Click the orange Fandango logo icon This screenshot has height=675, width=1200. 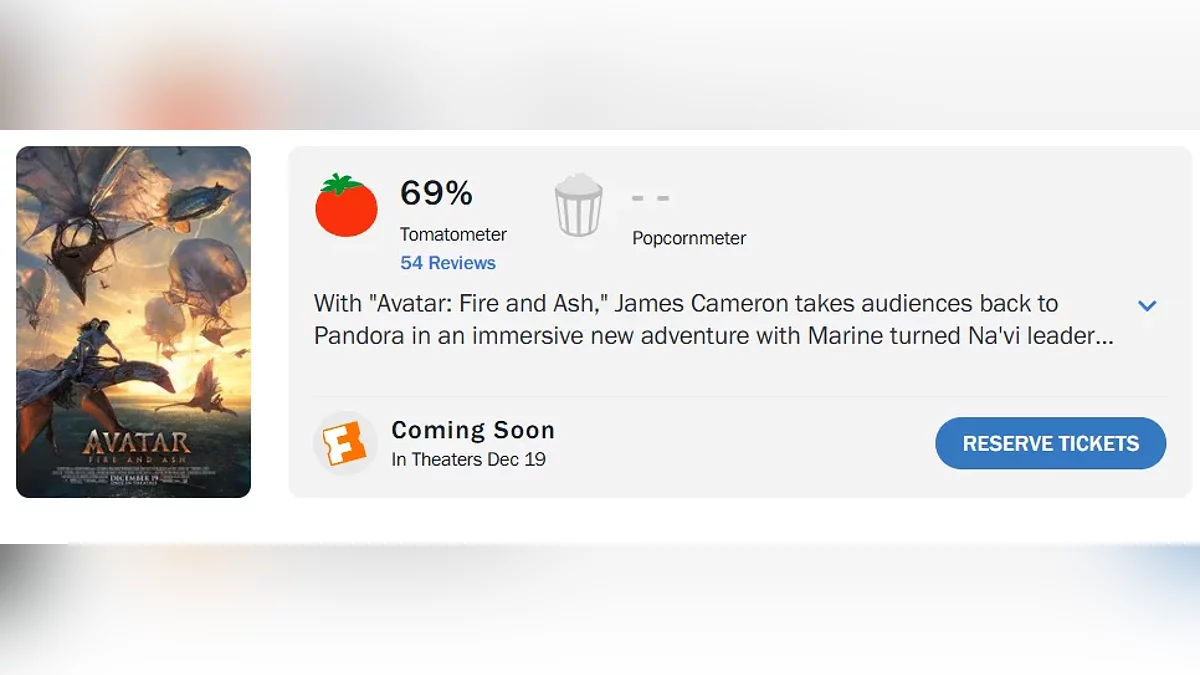pyautogui.click(x=346, y=443)
